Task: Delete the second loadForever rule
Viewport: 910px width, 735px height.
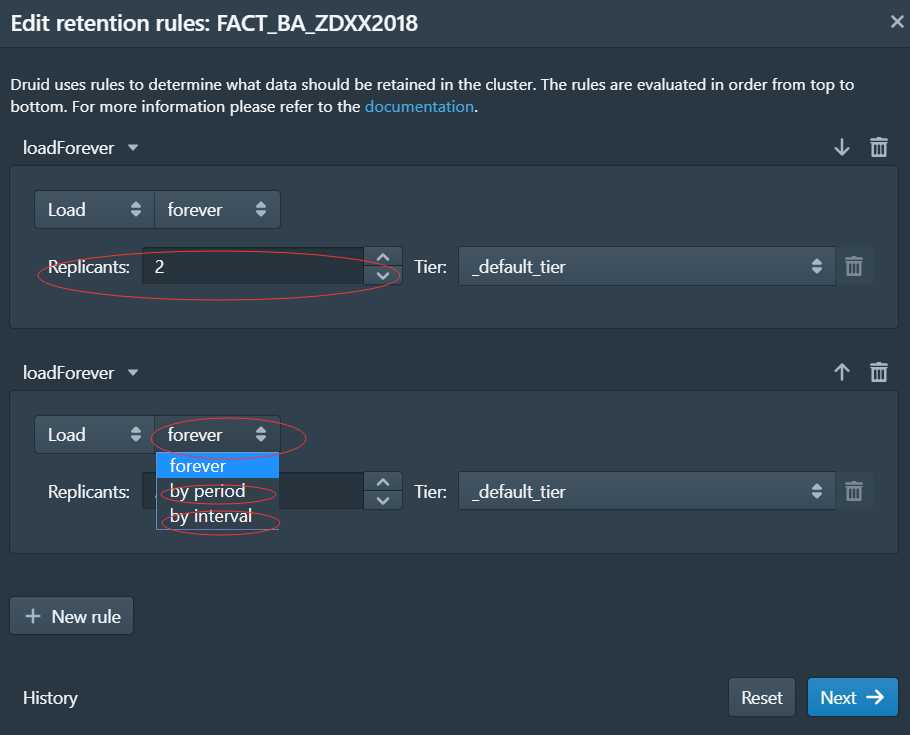Action: coord(879,372)
